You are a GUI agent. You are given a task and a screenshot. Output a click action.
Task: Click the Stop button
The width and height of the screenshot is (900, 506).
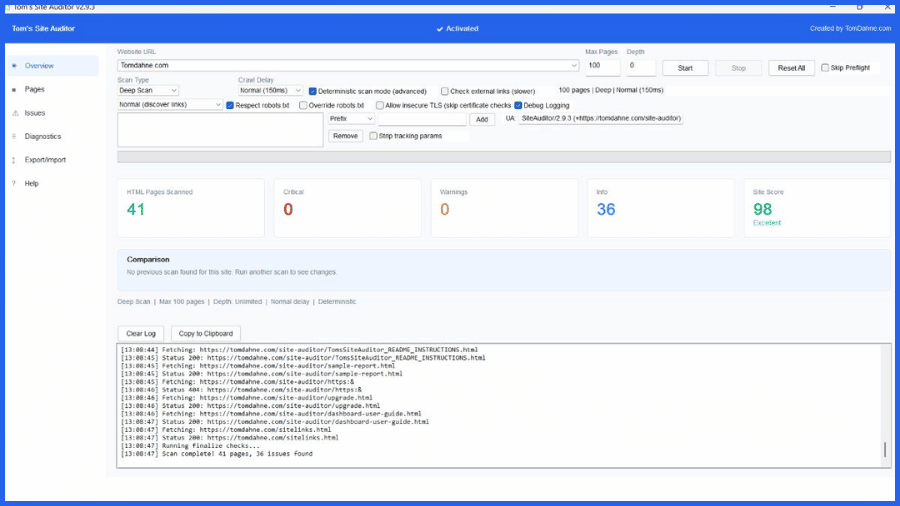739,68
